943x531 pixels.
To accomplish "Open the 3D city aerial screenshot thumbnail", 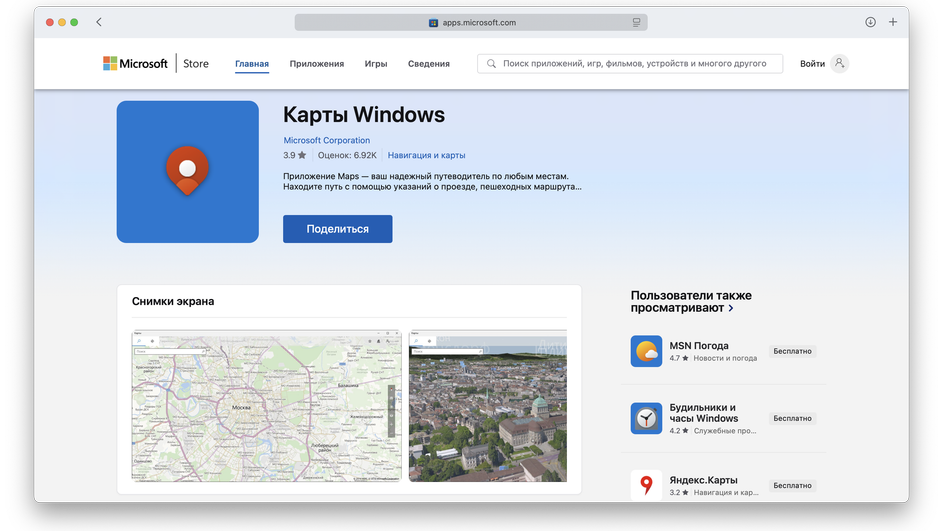I will tap(488, 406).
